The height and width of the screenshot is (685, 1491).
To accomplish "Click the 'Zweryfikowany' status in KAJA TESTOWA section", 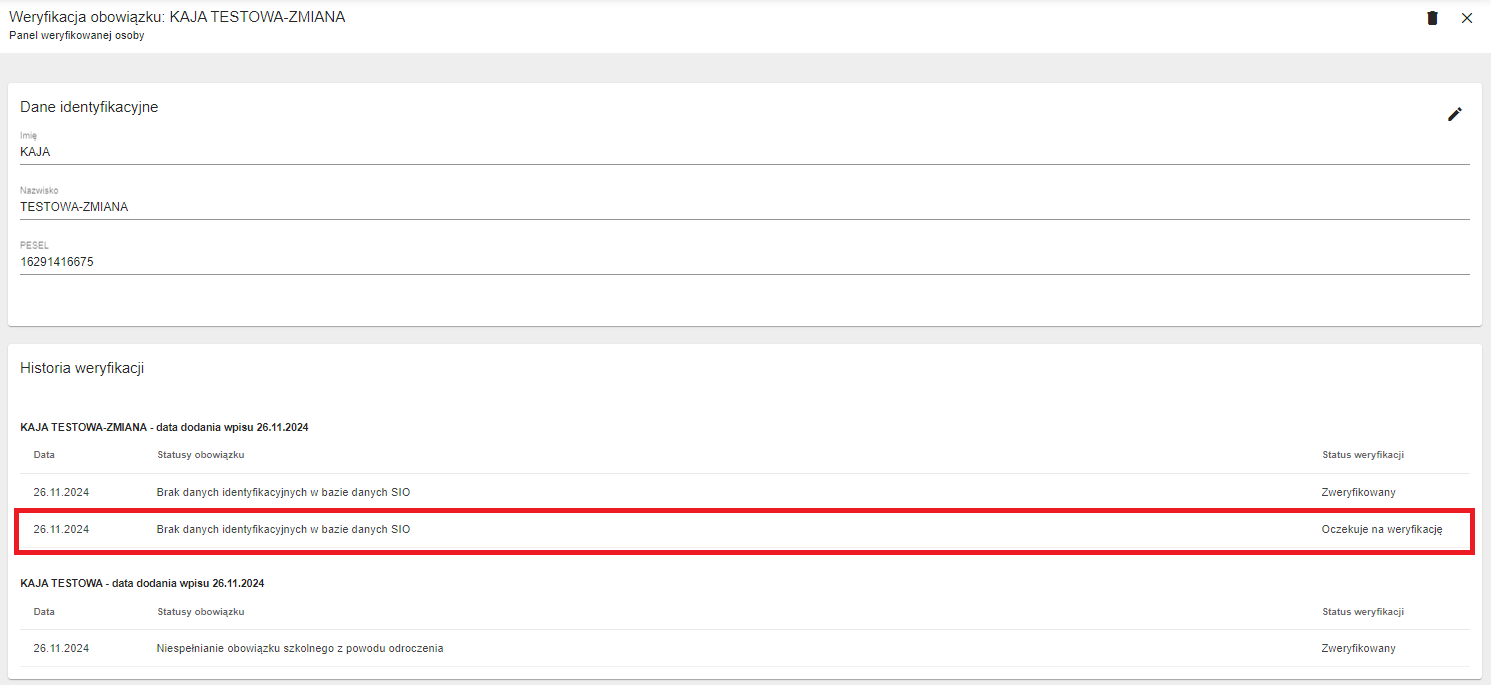I will click(x=1358, y=648).
